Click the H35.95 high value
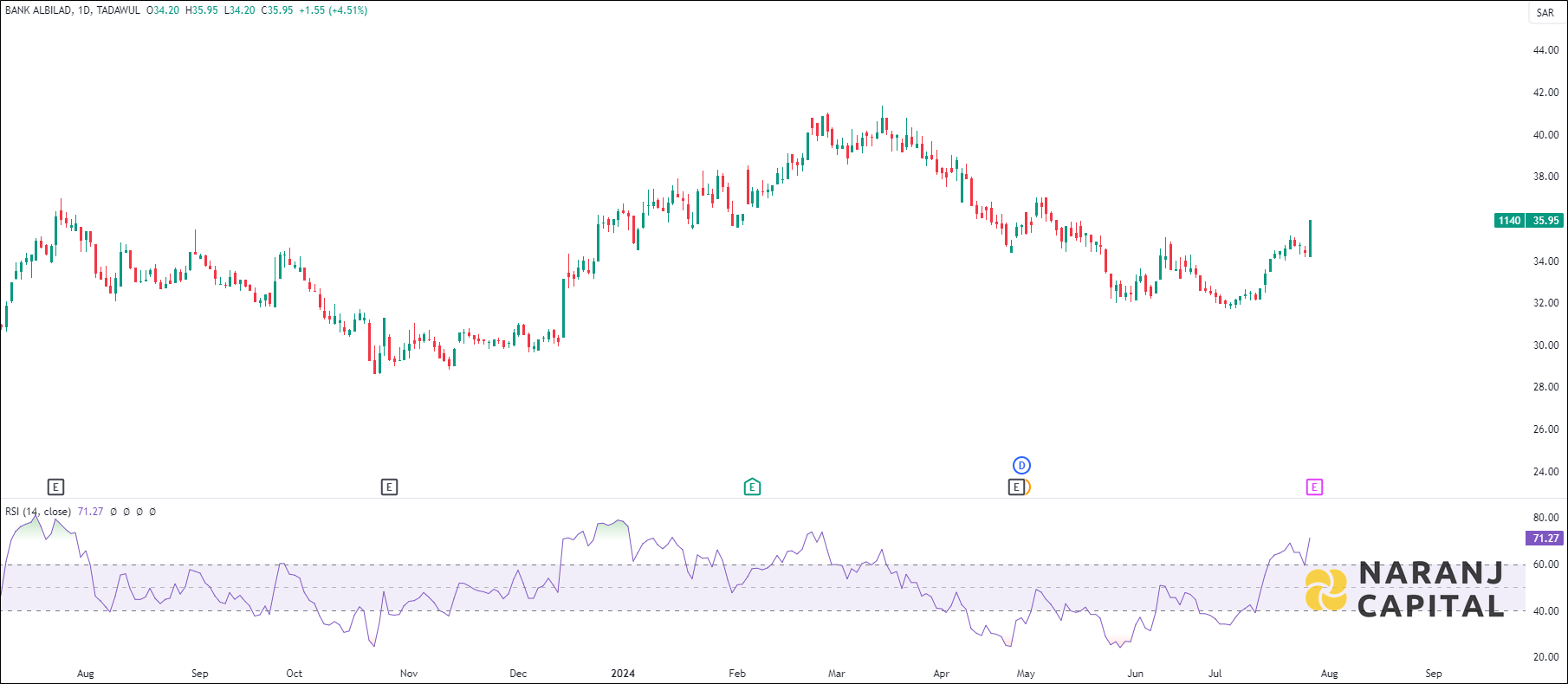This screenshot has width=1568, height=684. pos(202,10)
